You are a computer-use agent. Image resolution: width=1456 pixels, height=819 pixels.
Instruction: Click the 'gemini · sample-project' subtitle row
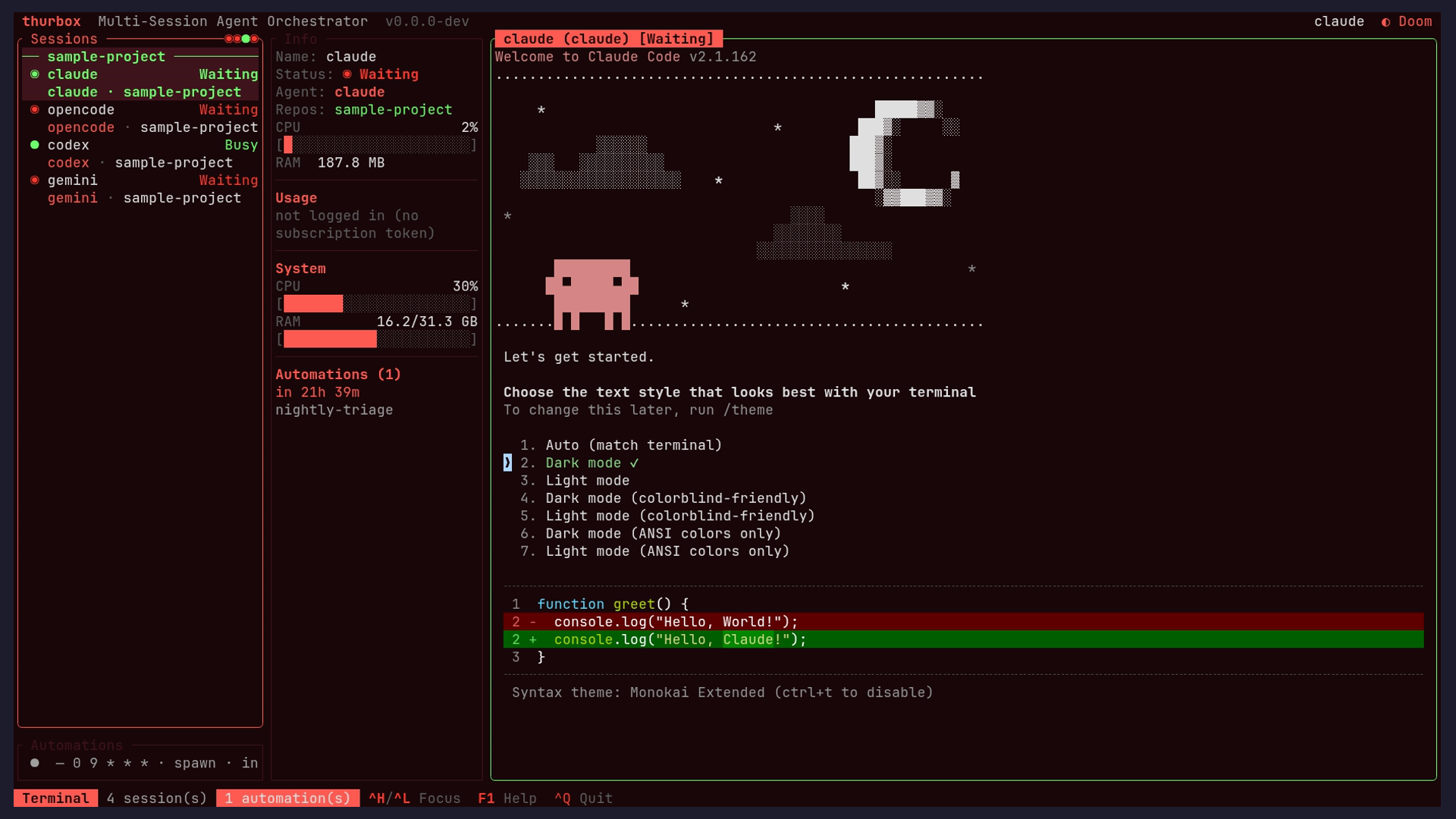click(x=144, y=198)
